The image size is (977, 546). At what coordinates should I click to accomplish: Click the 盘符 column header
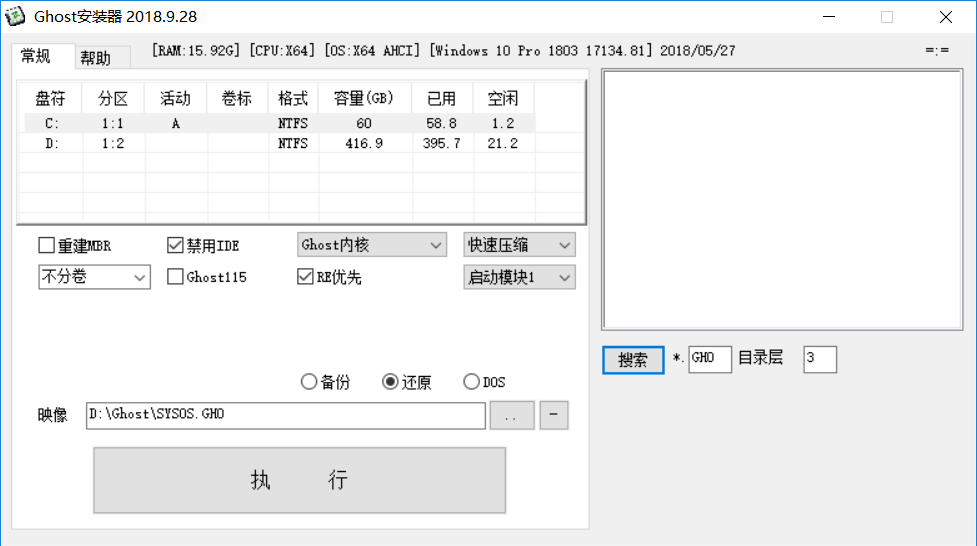[50, 98]
